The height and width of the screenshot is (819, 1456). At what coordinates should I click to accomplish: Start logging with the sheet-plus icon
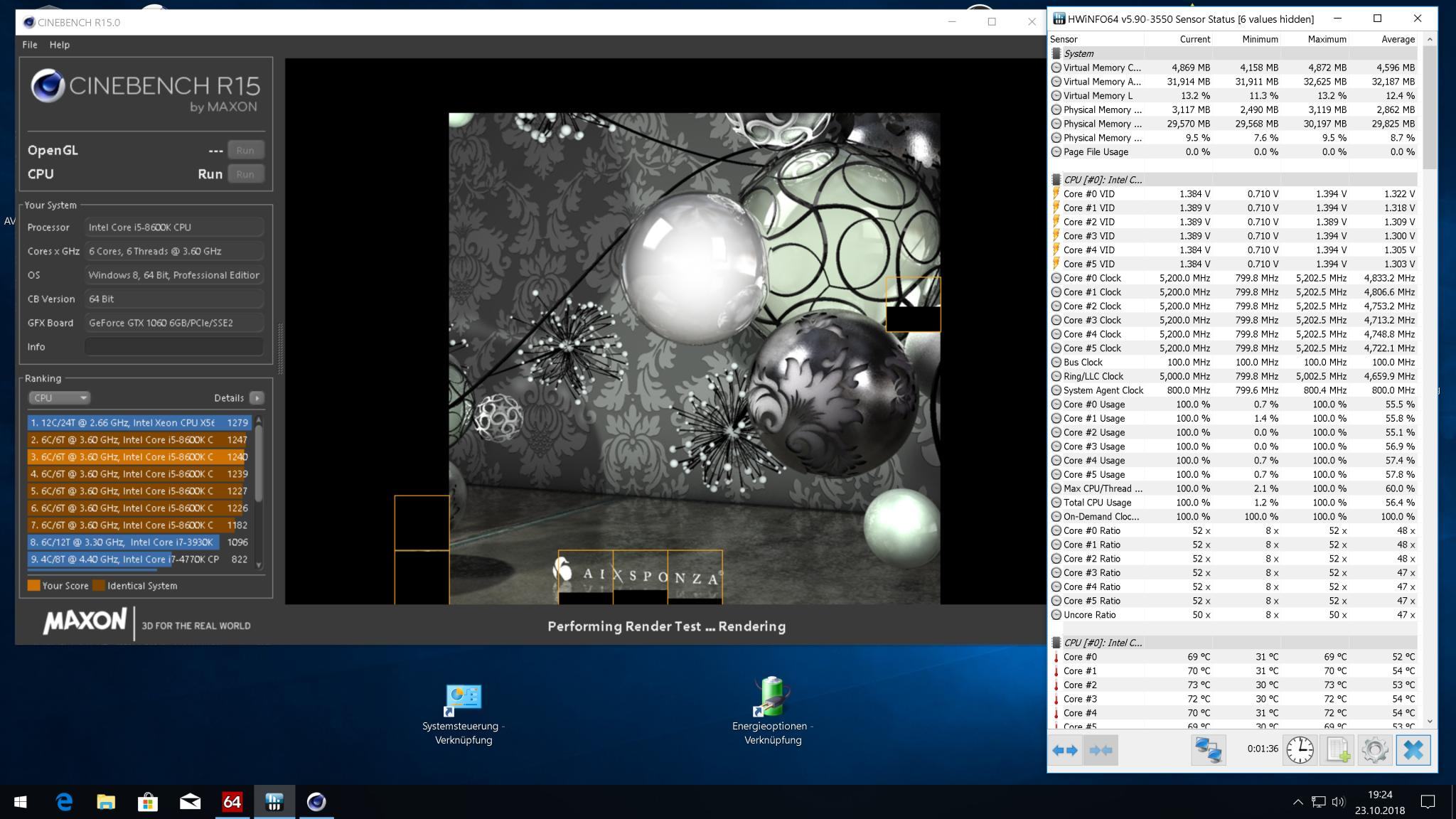[1337, 750]
